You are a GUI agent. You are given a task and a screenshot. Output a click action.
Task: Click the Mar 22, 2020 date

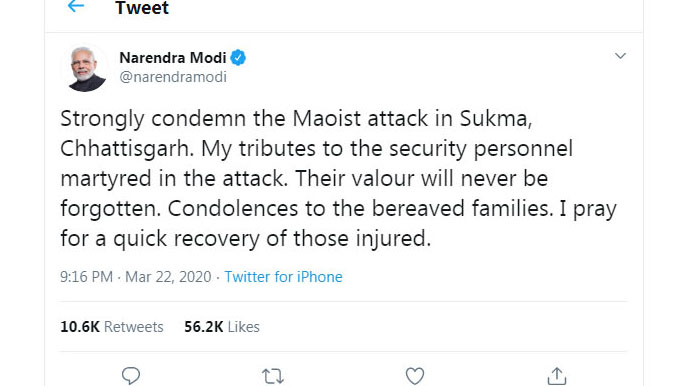[168, 277]
